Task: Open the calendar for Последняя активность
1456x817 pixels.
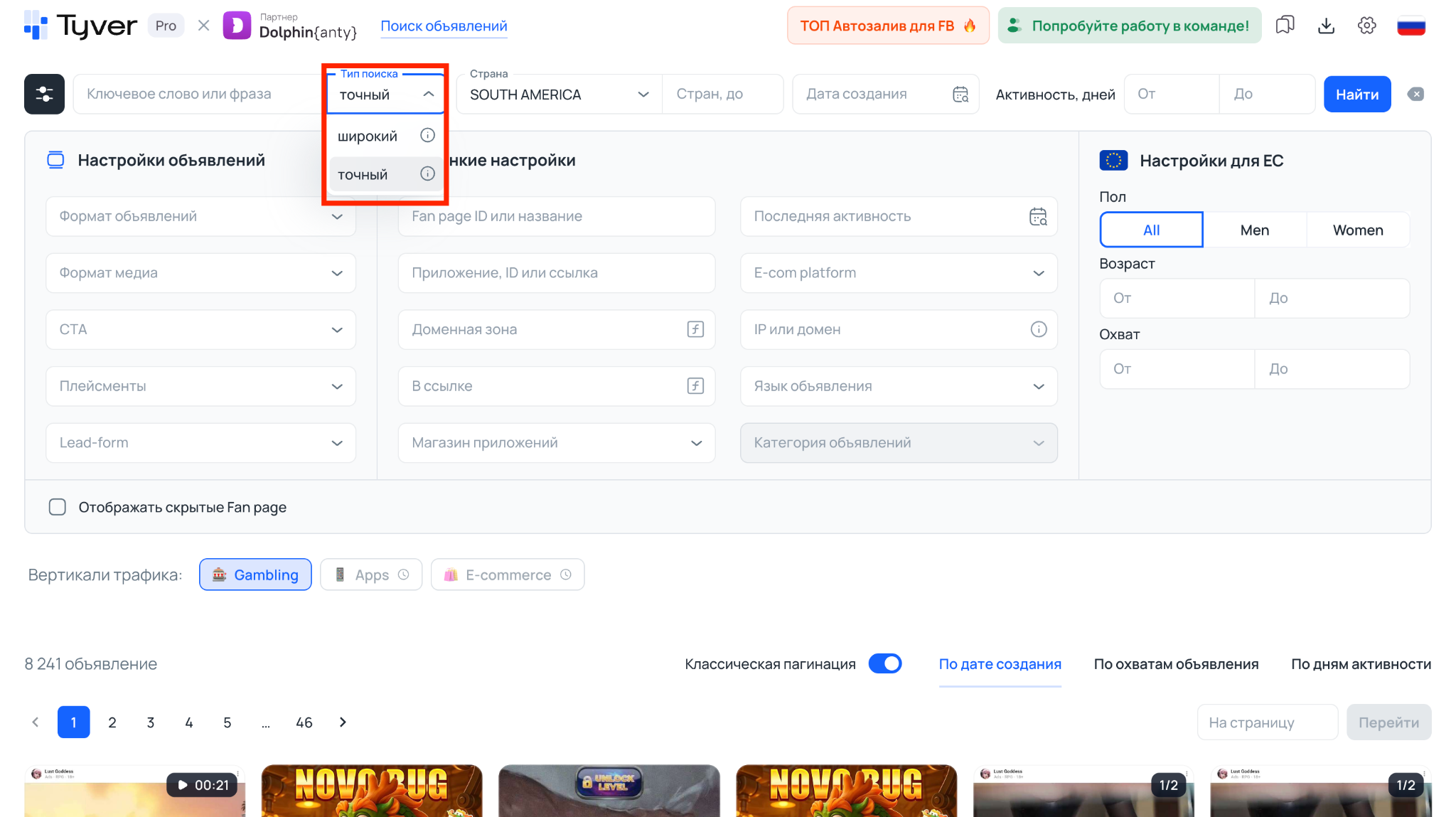Action: [1038, 216]
